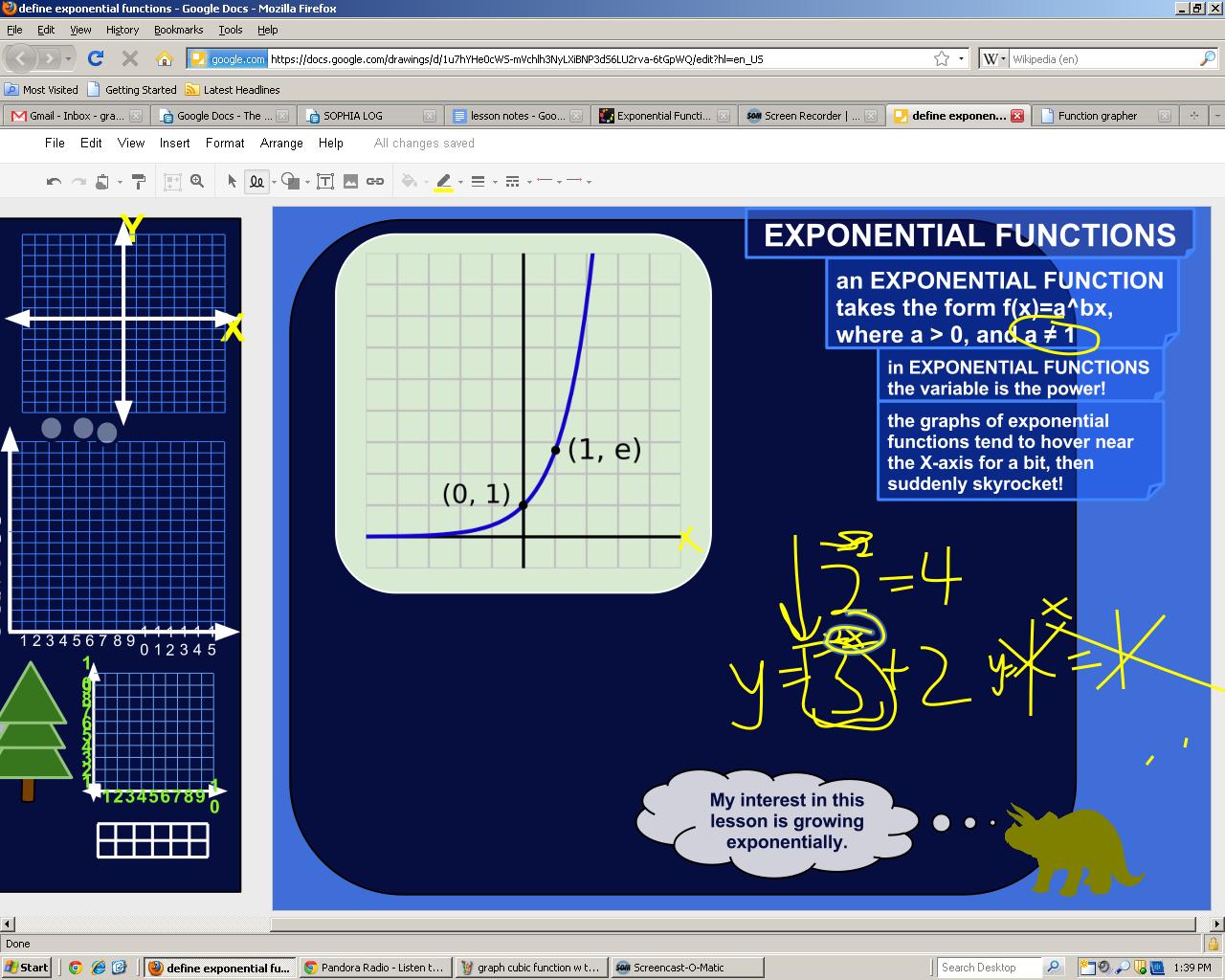Screen dimensions: 1225x980
Task: Click the Undo arrow icon
Action: click(x=54, y=181)
